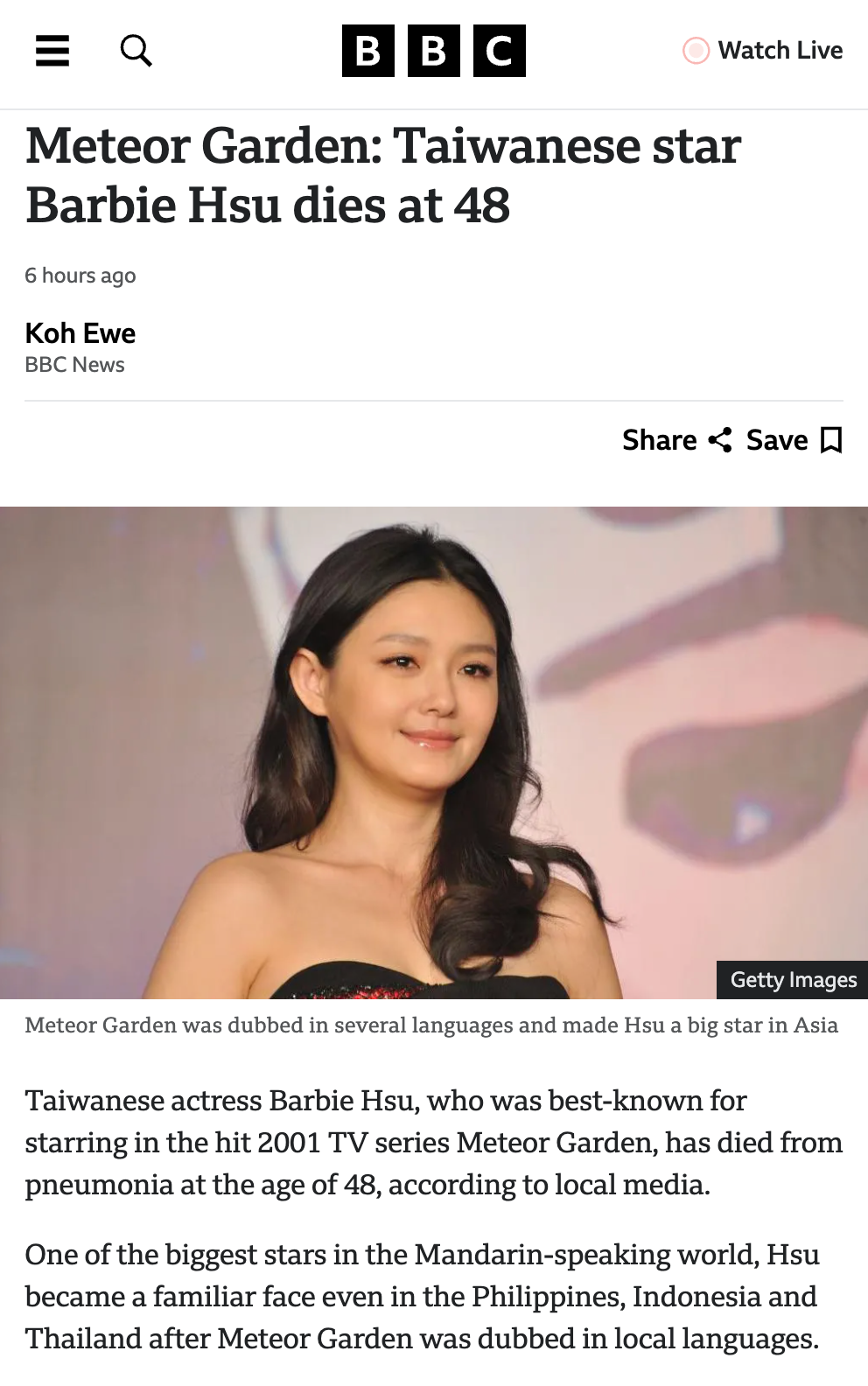Screen dimensions: 868x1386
Task: Click the Getty Images credit label
Action: 793,980
